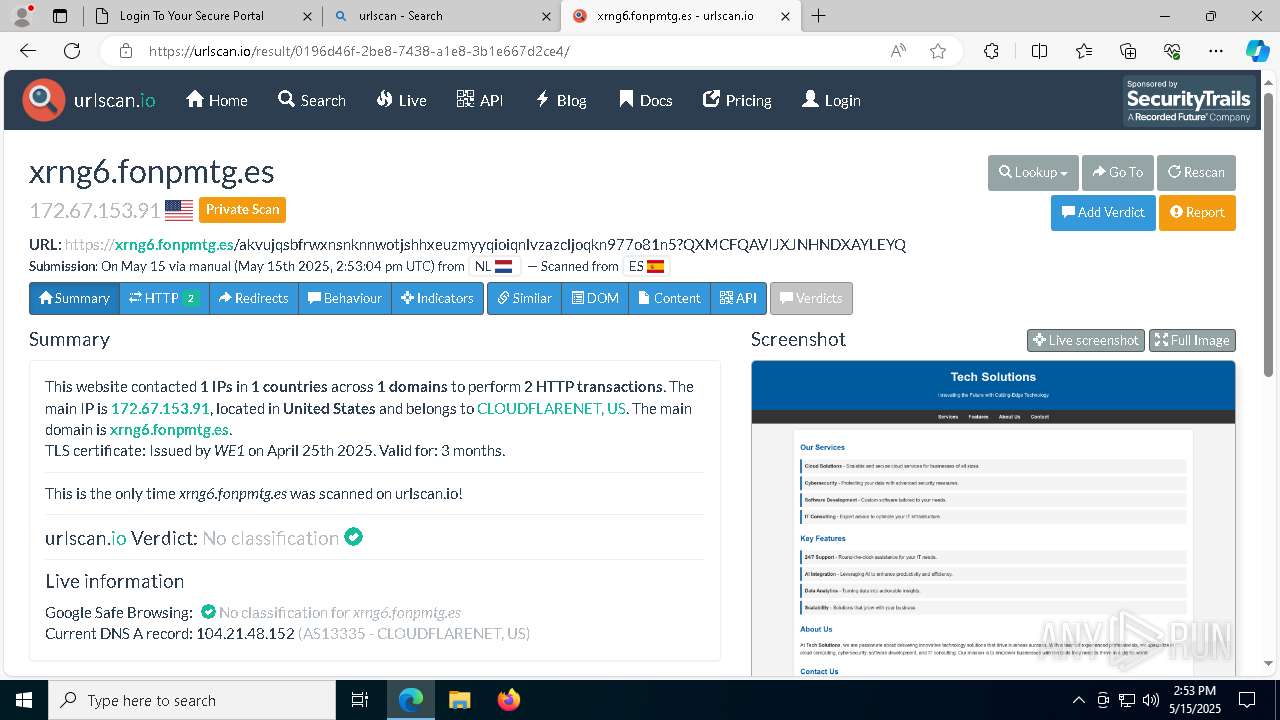Click the green verdict check icon

[353, 537]
